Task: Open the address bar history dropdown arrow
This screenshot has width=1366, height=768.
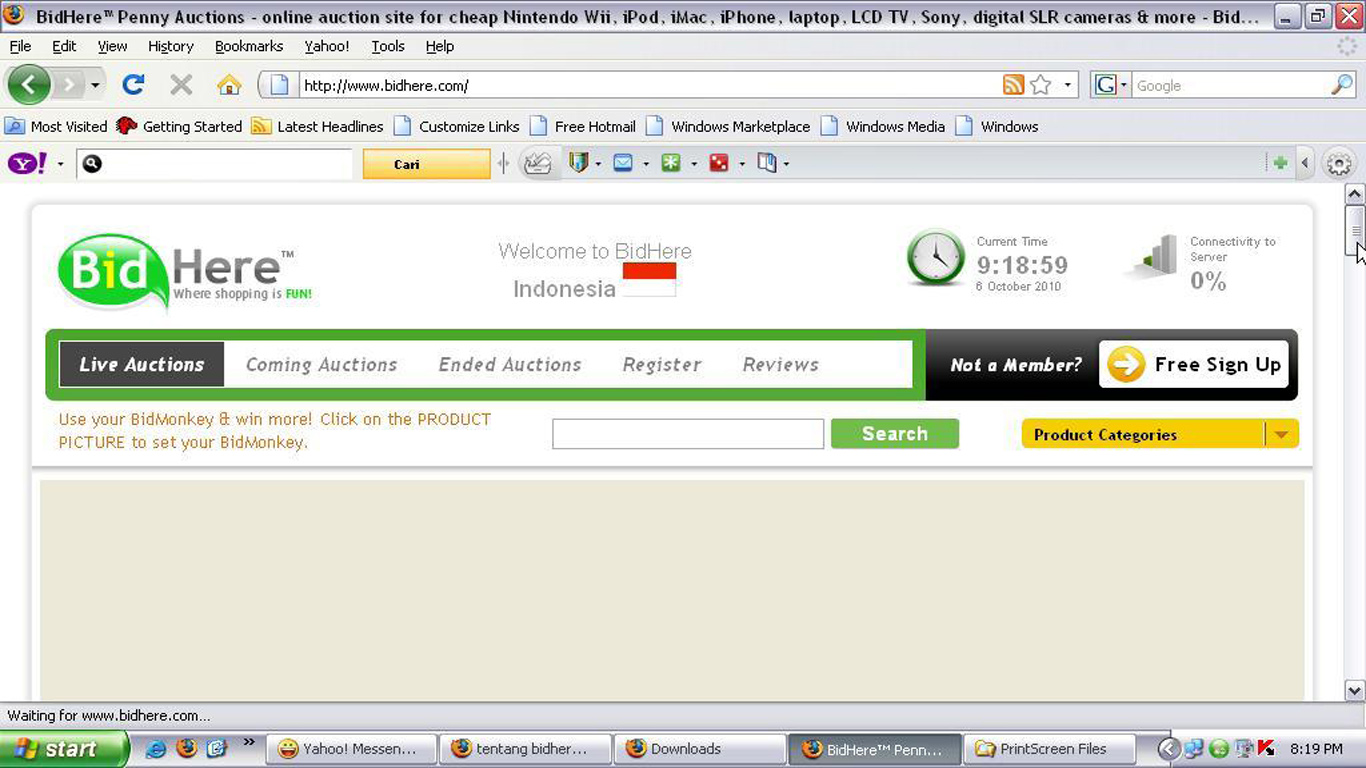Action: pos(1067,85)
